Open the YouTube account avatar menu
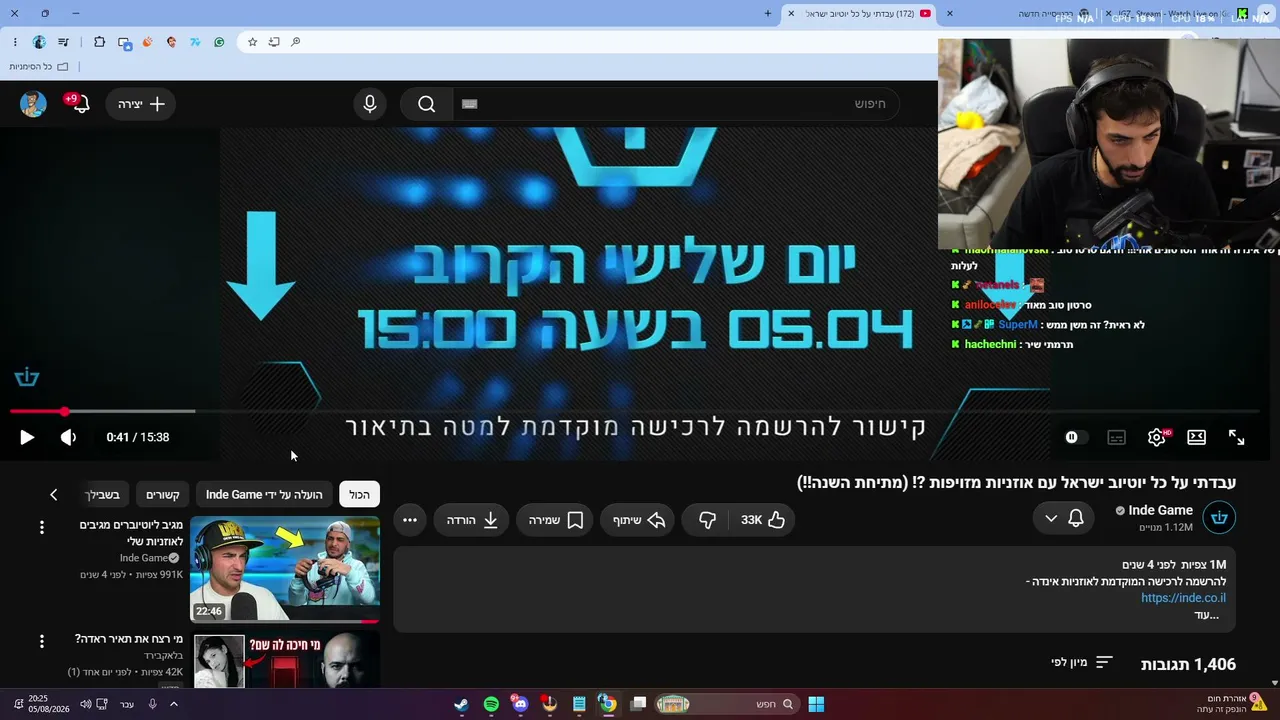Screen dimensions: 1280x720 coord(33,104)
